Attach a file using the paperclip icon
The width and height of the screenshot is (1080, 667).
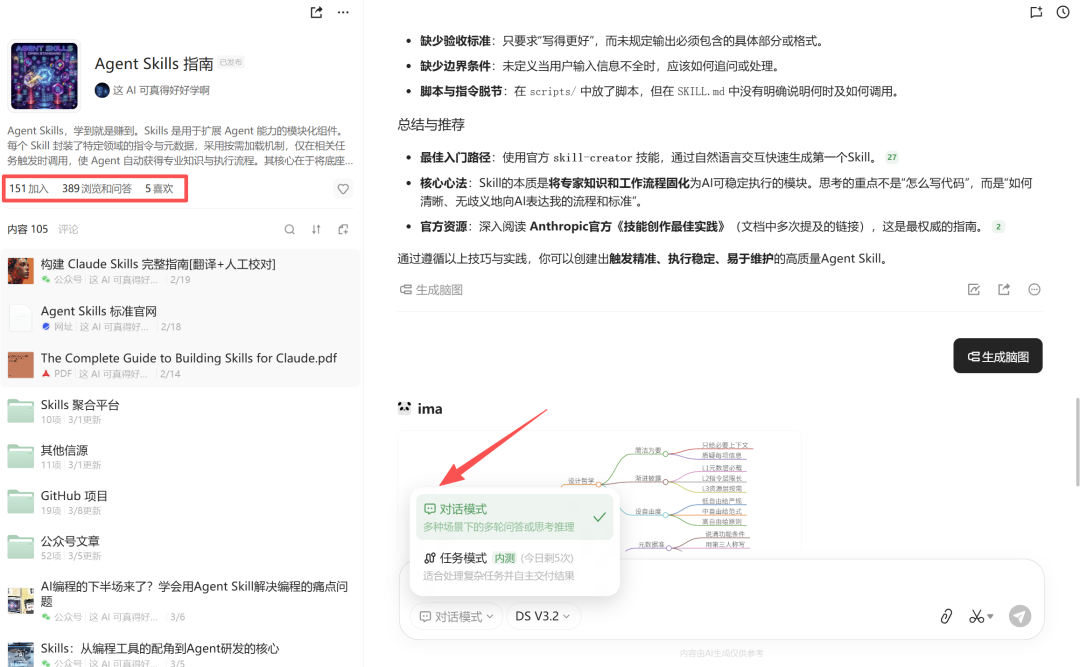[x=946, y=617]
